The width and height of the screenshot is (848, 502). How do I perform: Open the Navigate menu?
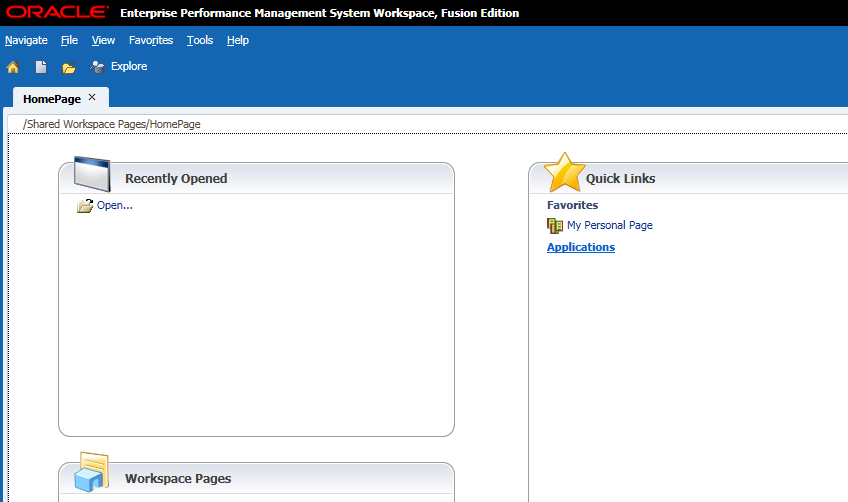[26, 40]
